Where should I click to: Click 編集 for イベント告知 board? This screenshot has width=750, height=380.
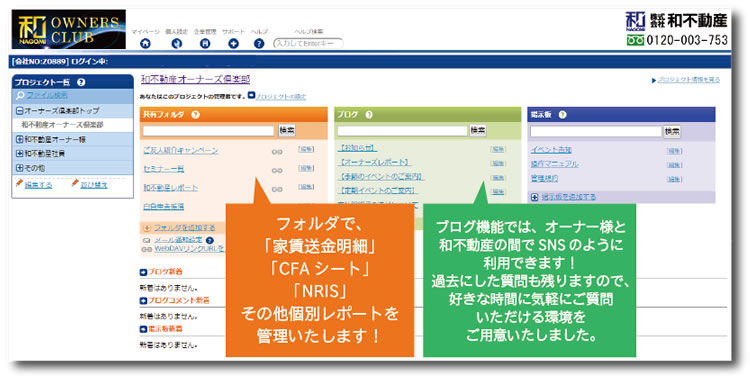pos(675,151)
